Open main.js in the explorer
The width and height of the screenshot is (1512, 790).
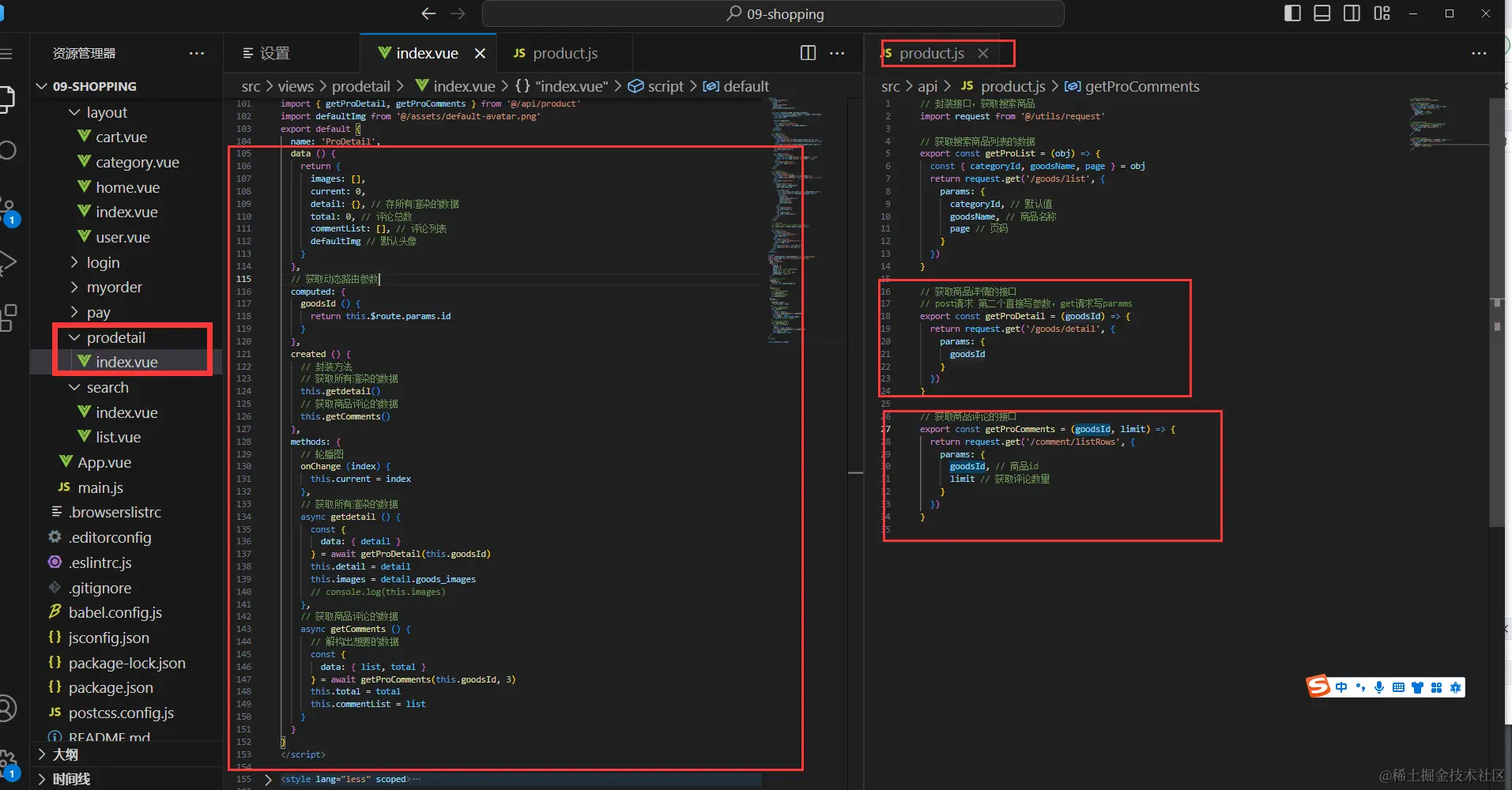100,487
